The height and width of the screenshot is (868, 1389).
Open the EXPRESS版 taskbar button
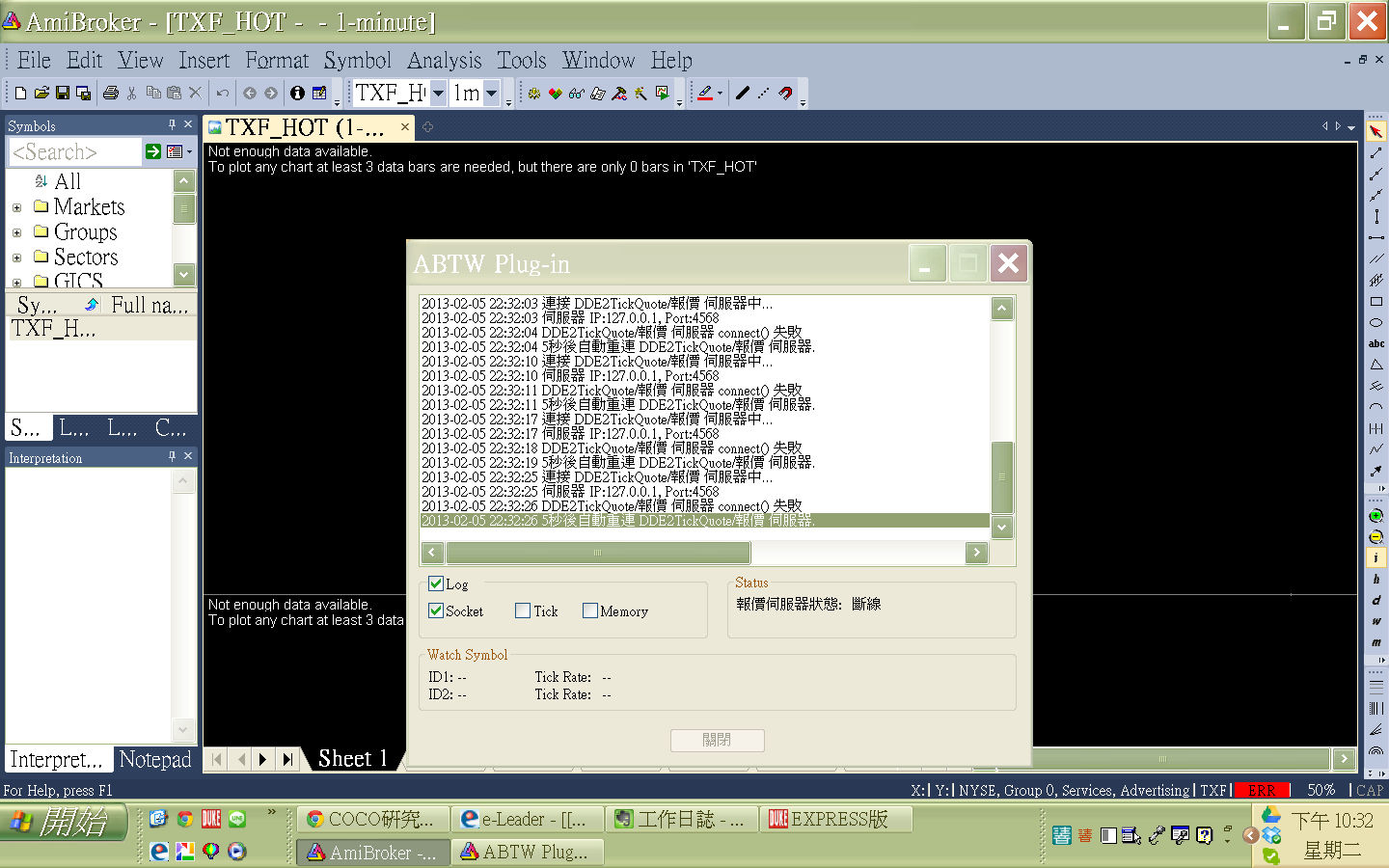(837, 819)
